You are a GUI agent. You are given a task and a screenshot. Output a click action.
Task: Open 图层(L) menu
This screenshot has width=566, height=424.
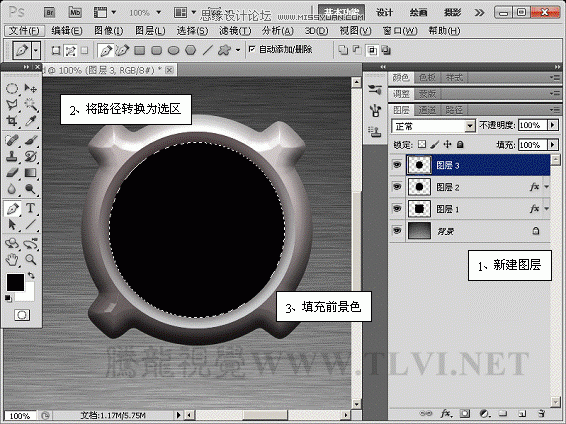[x=150, y=31]
